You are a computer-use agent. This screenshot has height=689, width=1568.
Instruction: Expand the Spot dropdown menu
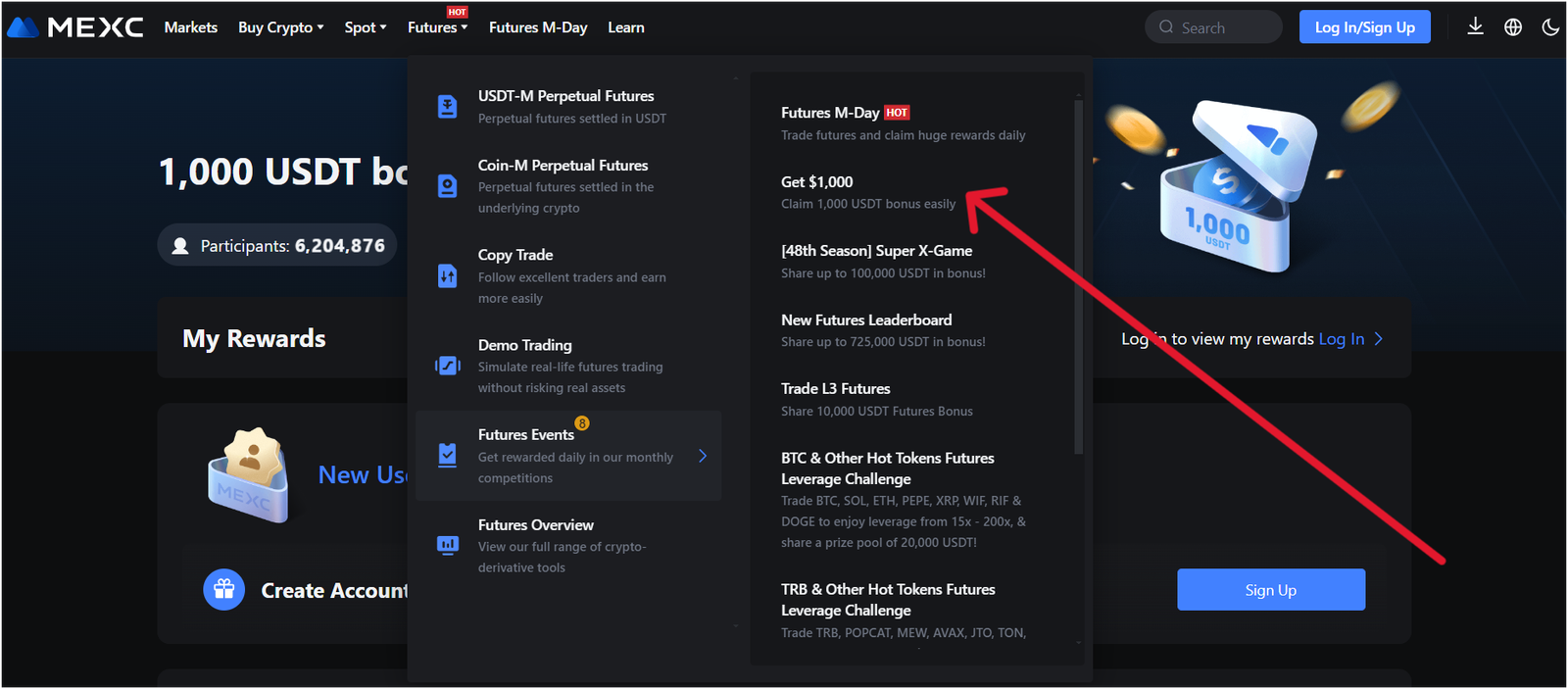click(x=365, y=27)
